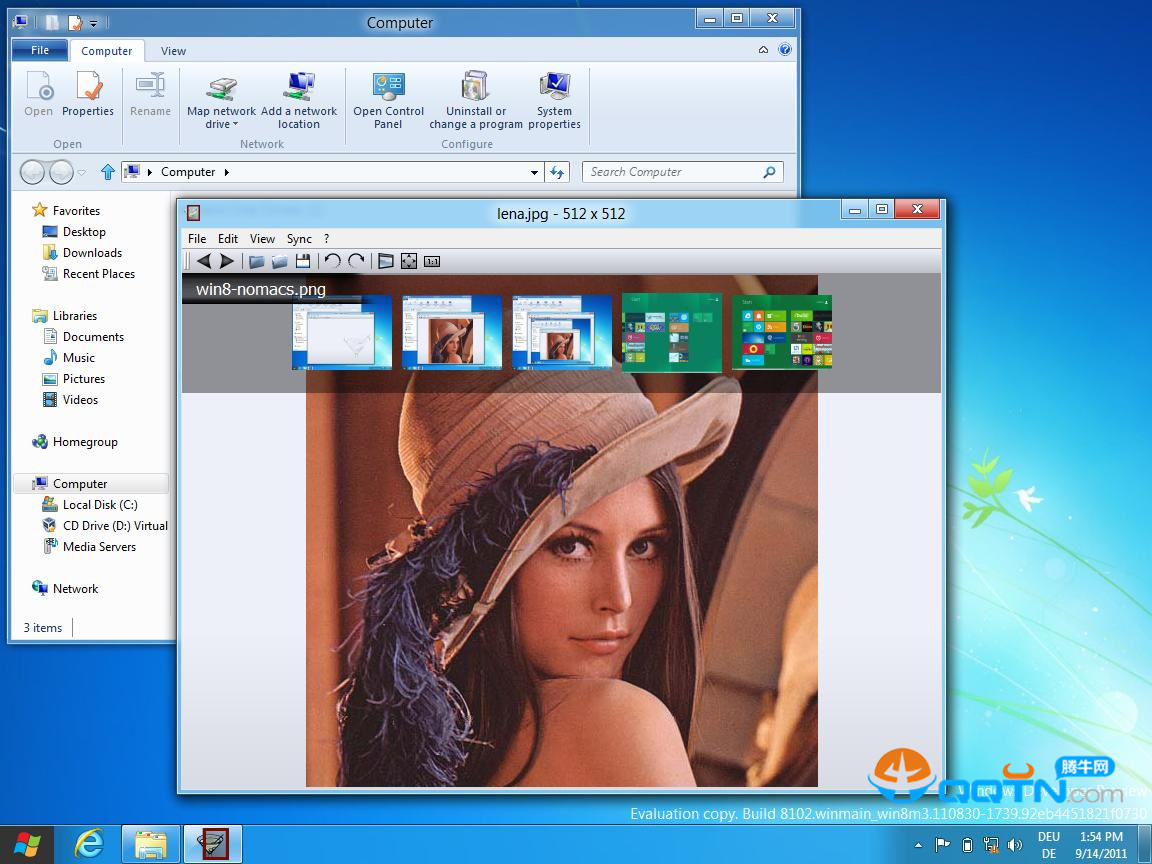The width and height of the screenshot is (1152, 864).
Task: Collapse the Explorer ribbon with the chevron
Action: pos(764,50)
